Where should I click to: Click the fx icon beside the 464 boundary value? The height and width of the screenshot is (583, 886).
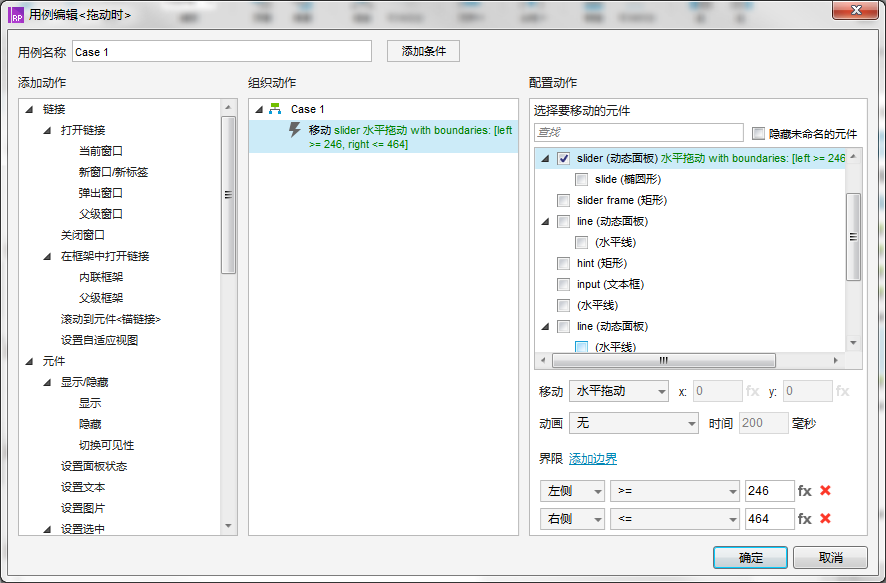click(806, 519)
